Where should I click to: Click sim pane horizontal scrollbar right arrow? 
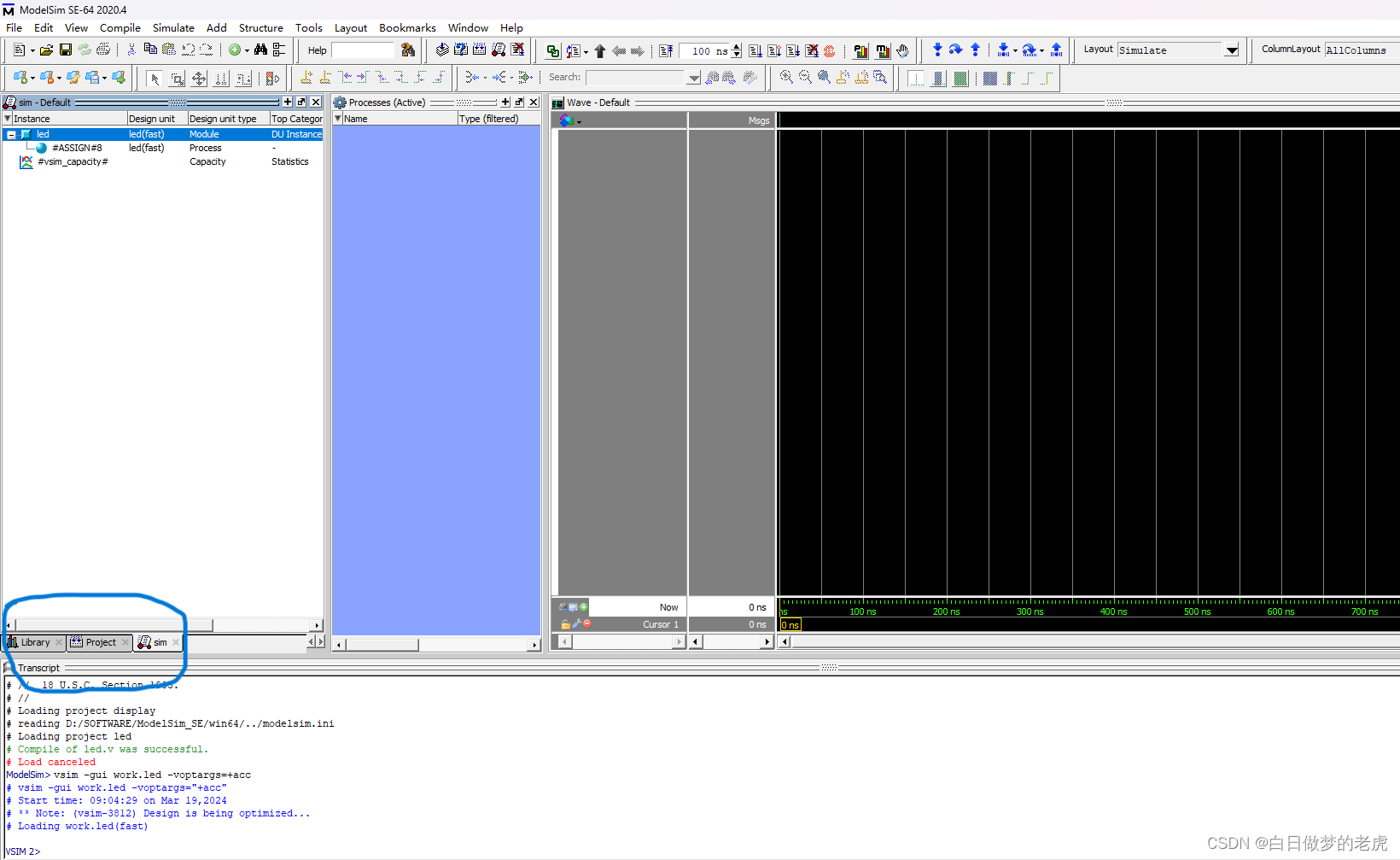[318, 625]
